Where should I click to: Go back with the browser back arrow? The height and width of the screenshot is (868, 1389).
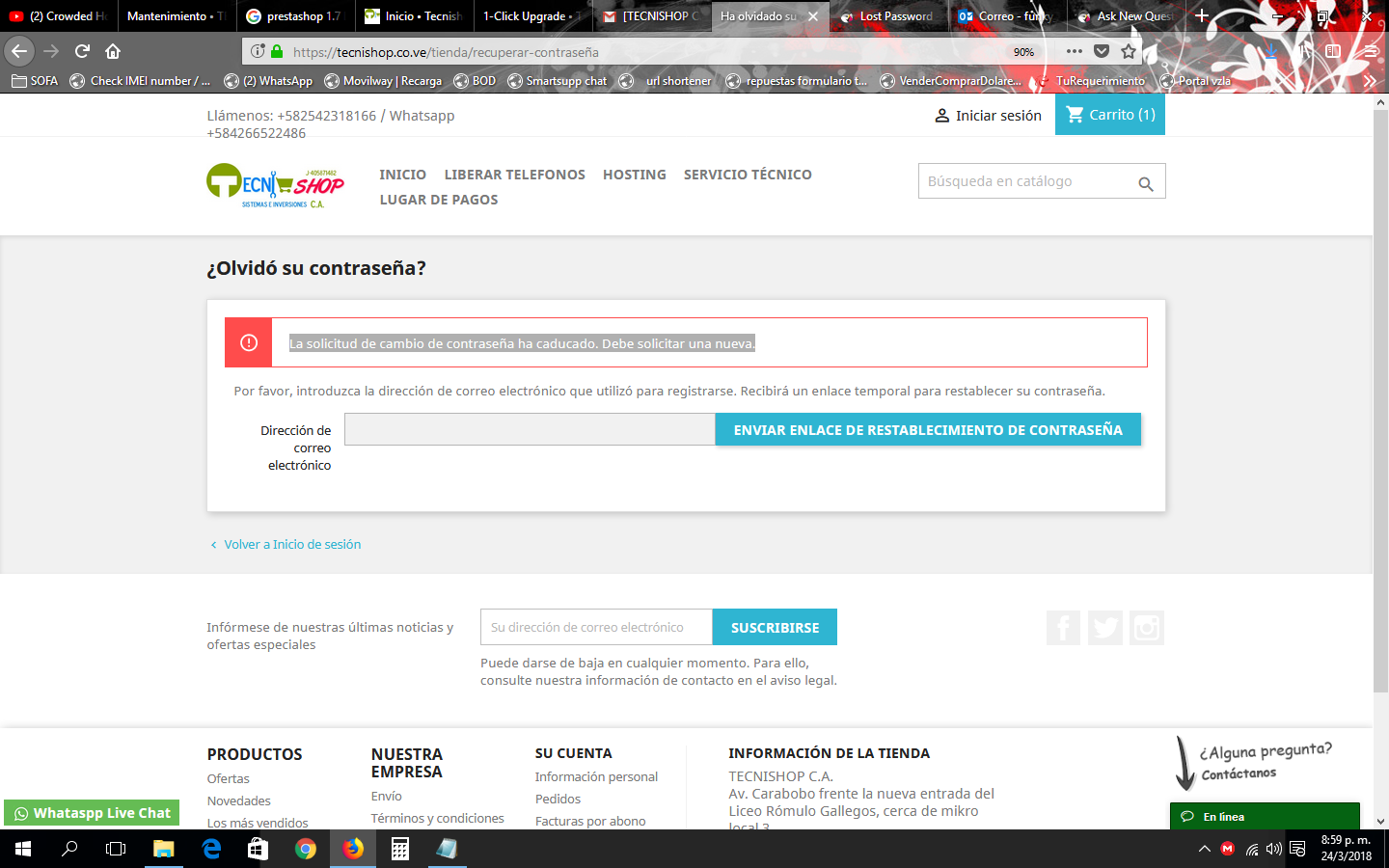(x=19, y=51)
